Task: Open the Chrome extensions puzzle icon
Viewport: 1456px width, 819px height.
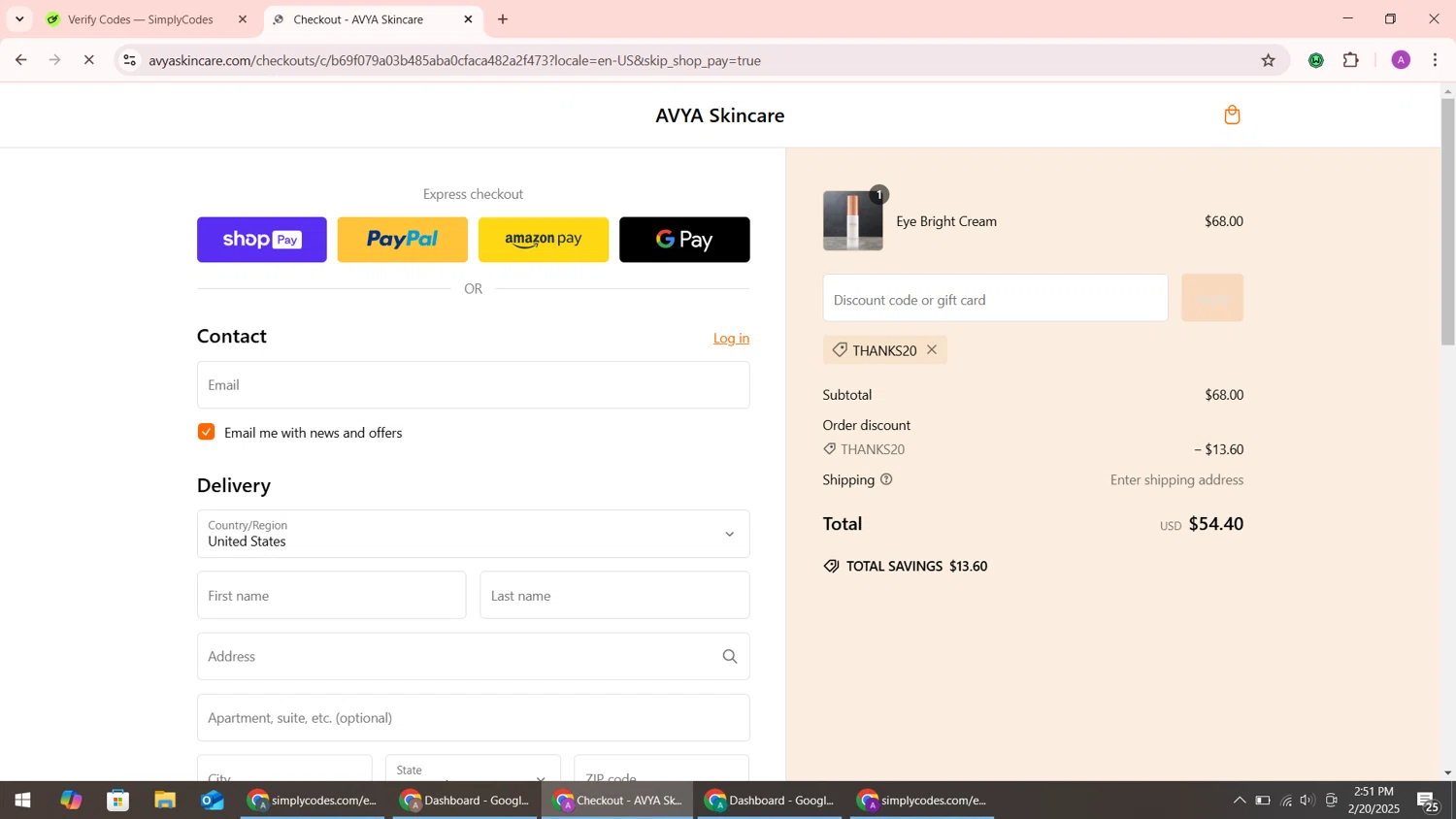Action: [1351, 60]
